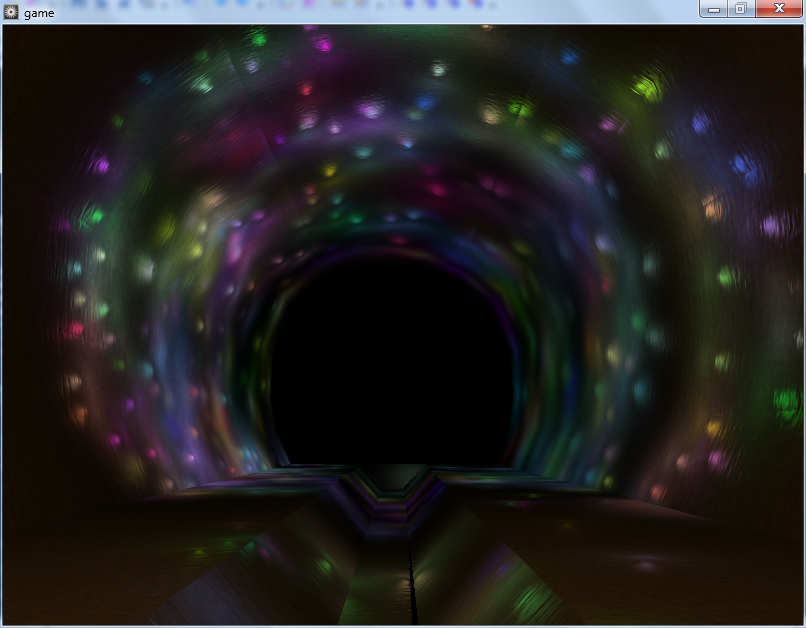Image resolution: width=806 pixels, height=628 pixels.
Task: Close the game window
Action: tap(778, 9)
